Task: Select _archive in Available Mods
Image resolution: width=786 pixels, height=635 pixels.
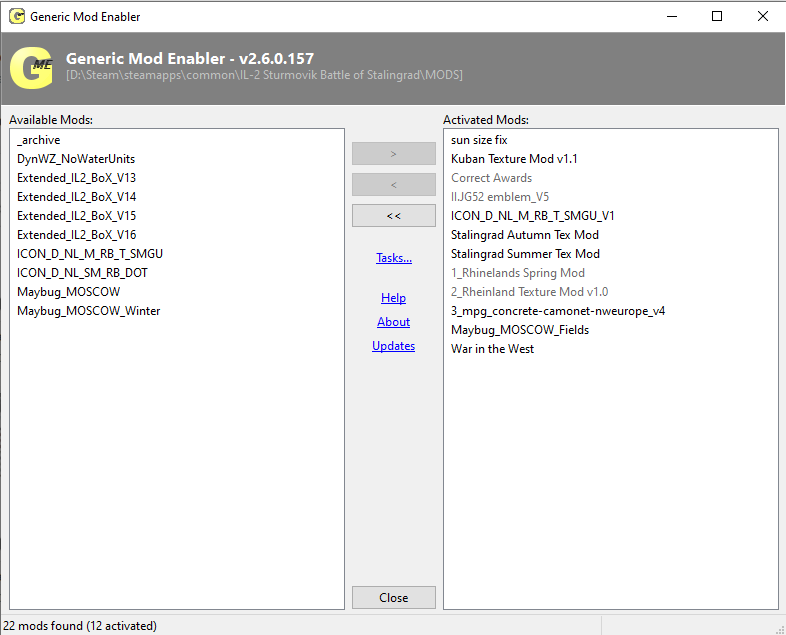Action: 39,140
